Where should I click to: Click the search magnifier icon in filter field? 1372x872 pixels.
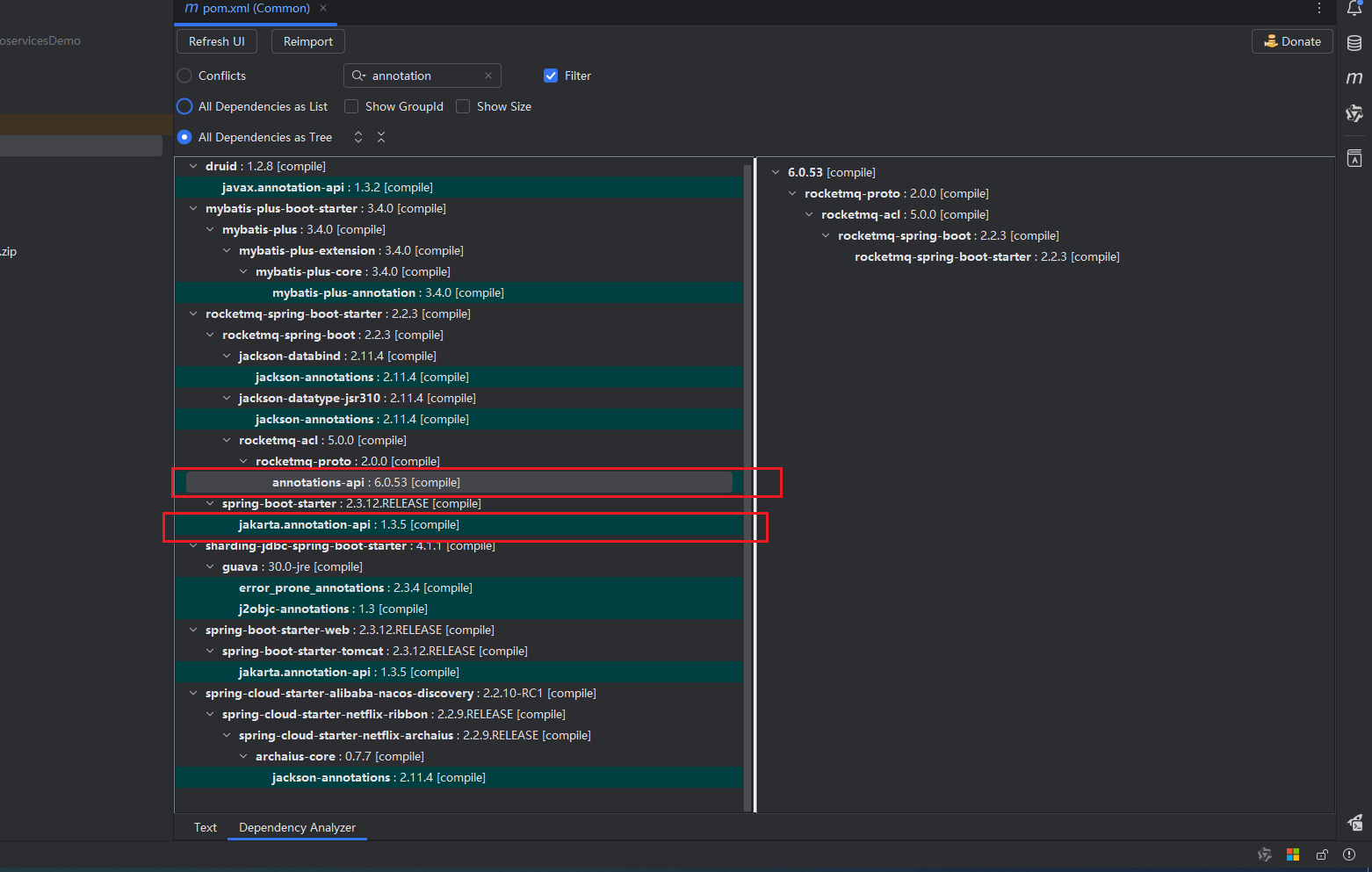pos(358,76)
